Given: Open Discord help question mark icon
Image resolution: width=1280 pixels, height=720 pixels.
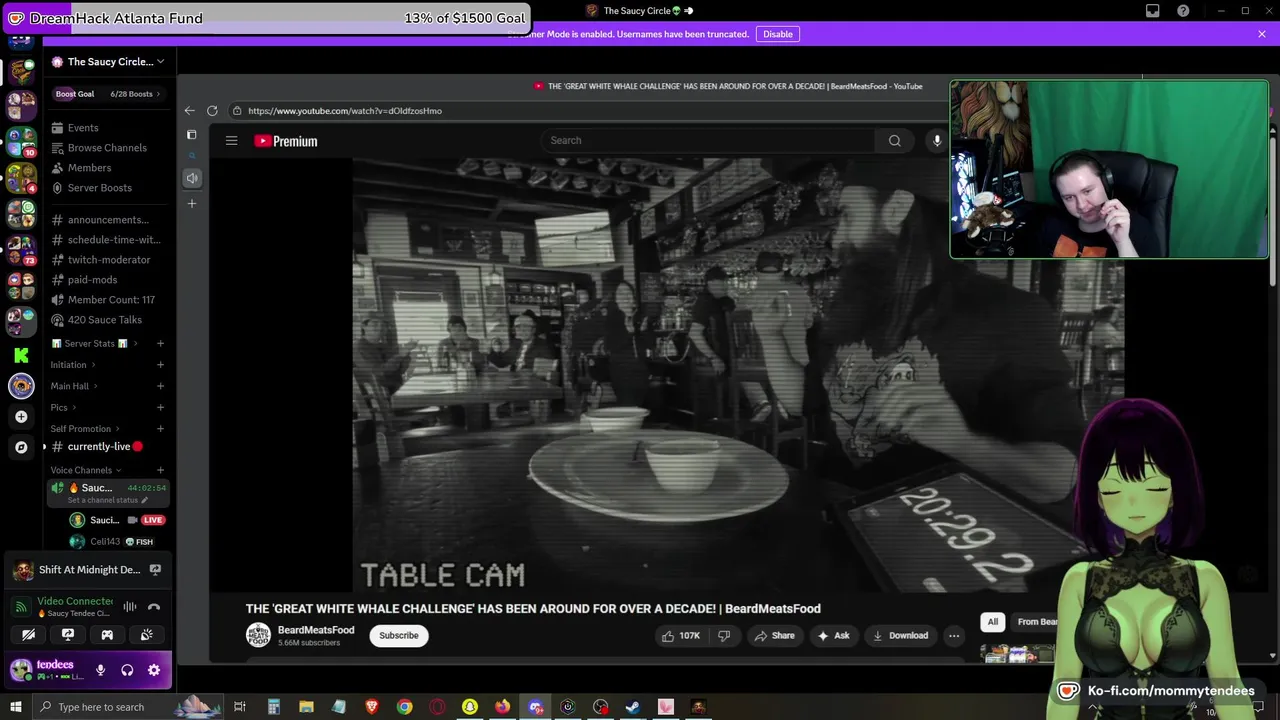Looking at the screenshot, I should 1184,11.
